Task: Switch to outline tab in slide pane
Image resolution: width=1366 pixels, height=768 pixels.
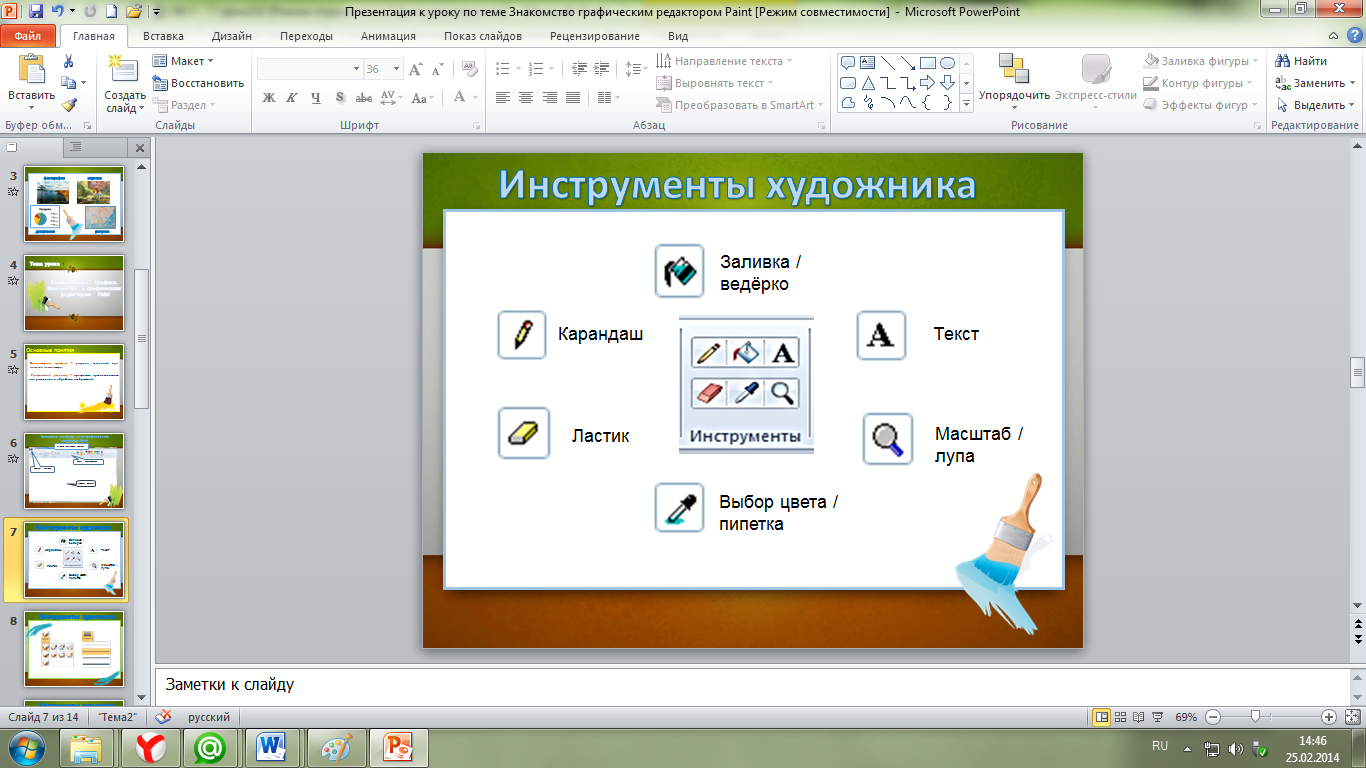Action: coord(76,147)
